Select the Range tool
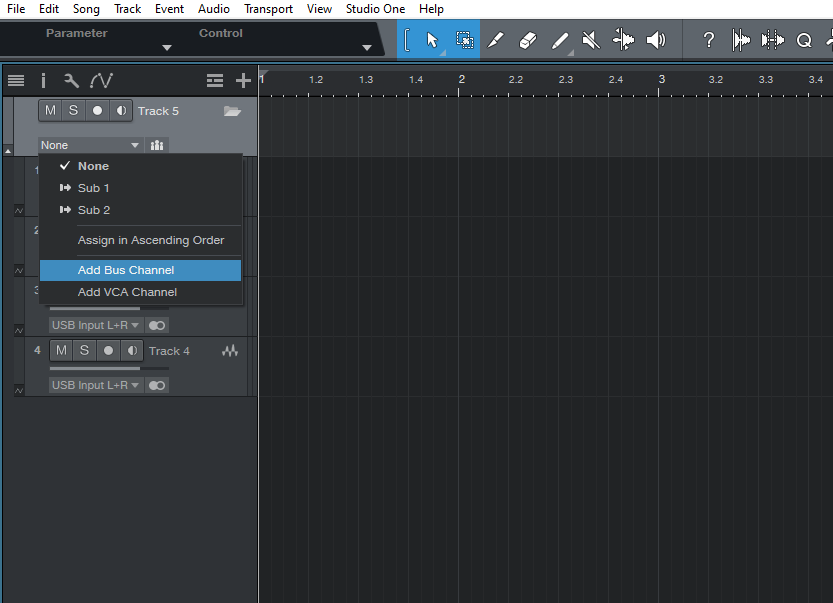The height and width of the screenshot is (603, 833). [x=464, y=40]
